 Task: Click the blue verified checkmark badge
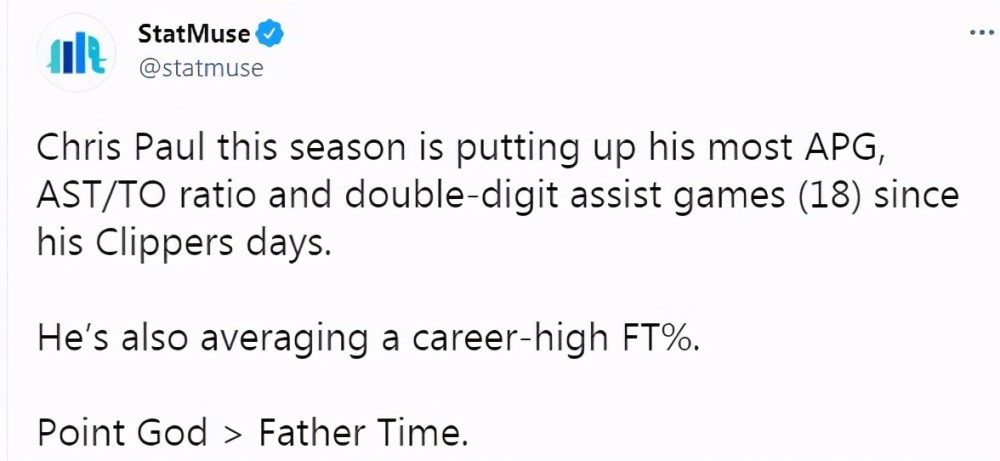pyautogui.click(x=269, y=33)
